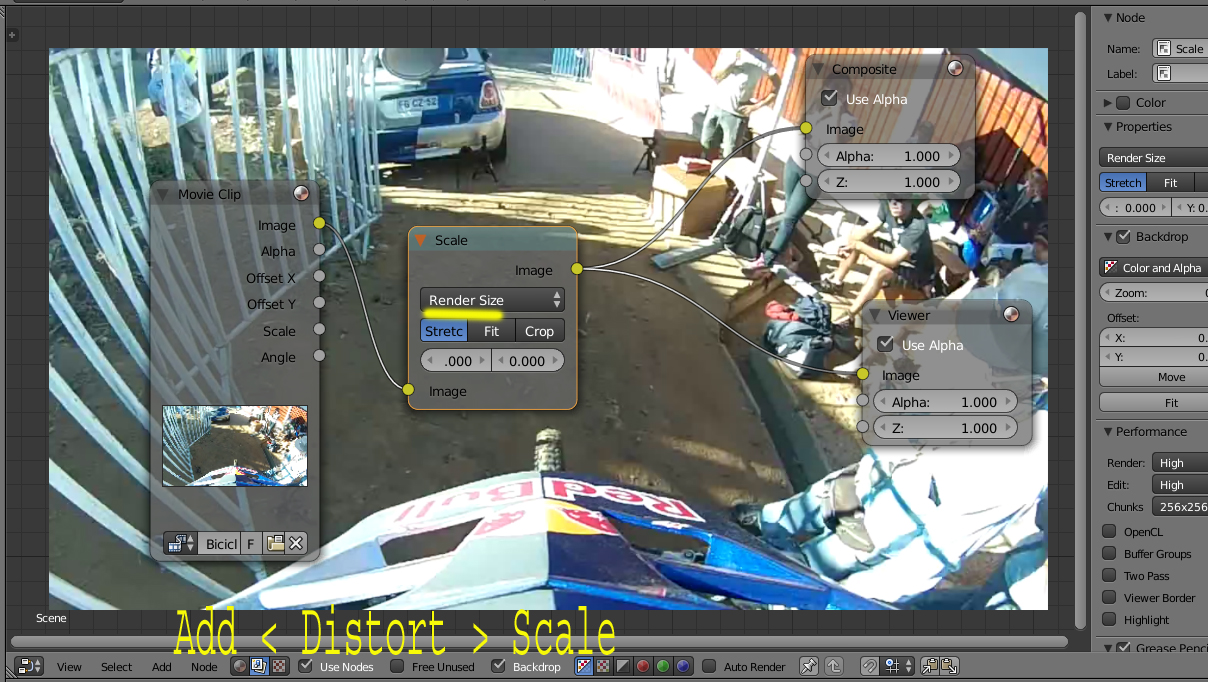Open the Node menu

204,667
